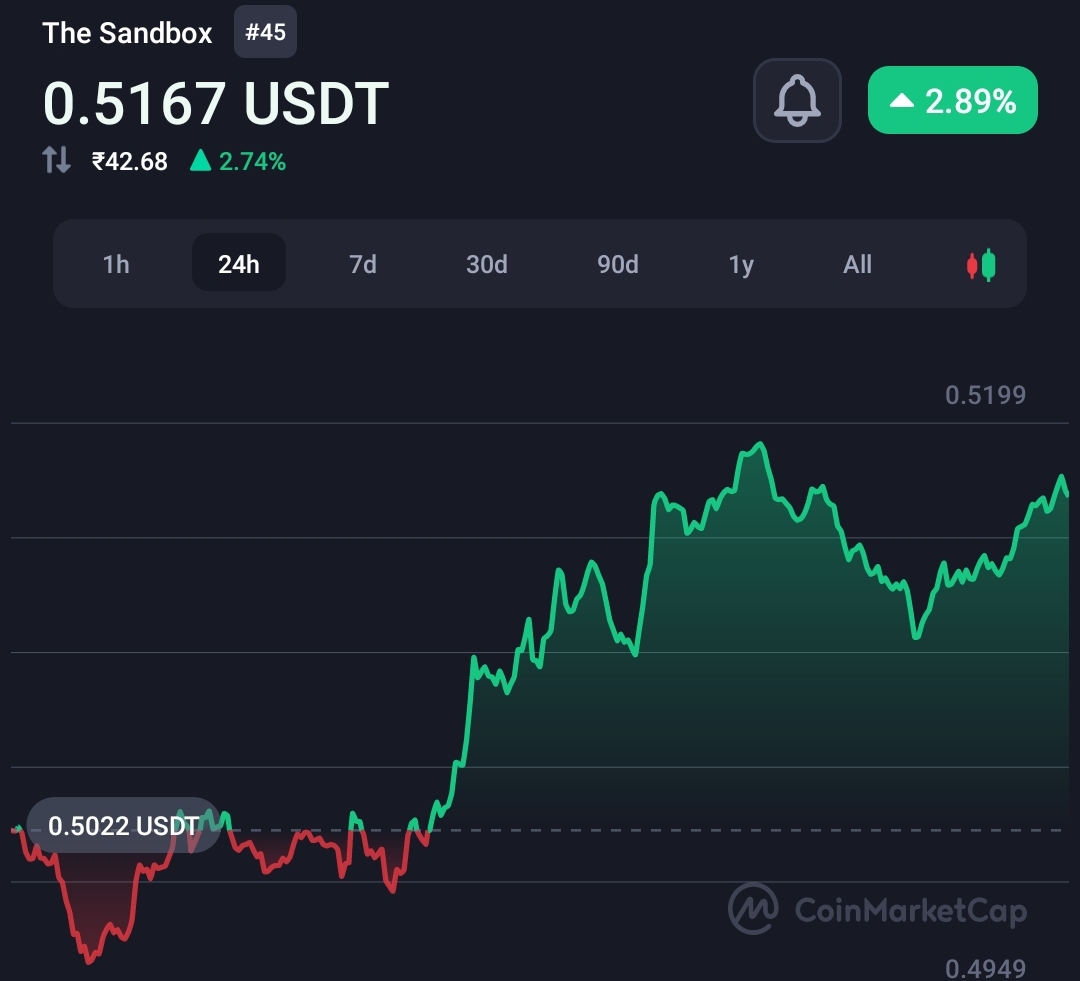View the 1y price history
This screenshot has width=1080, height=981.
(741, 264)
